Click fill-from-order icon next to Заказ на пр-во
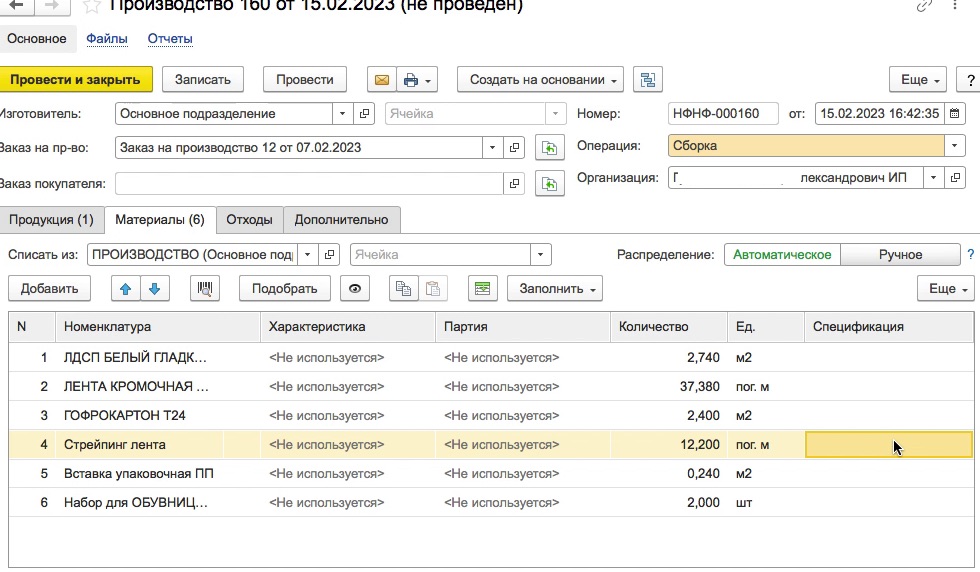The height and width of the screenshot is (572, 980). pos(549,148)
